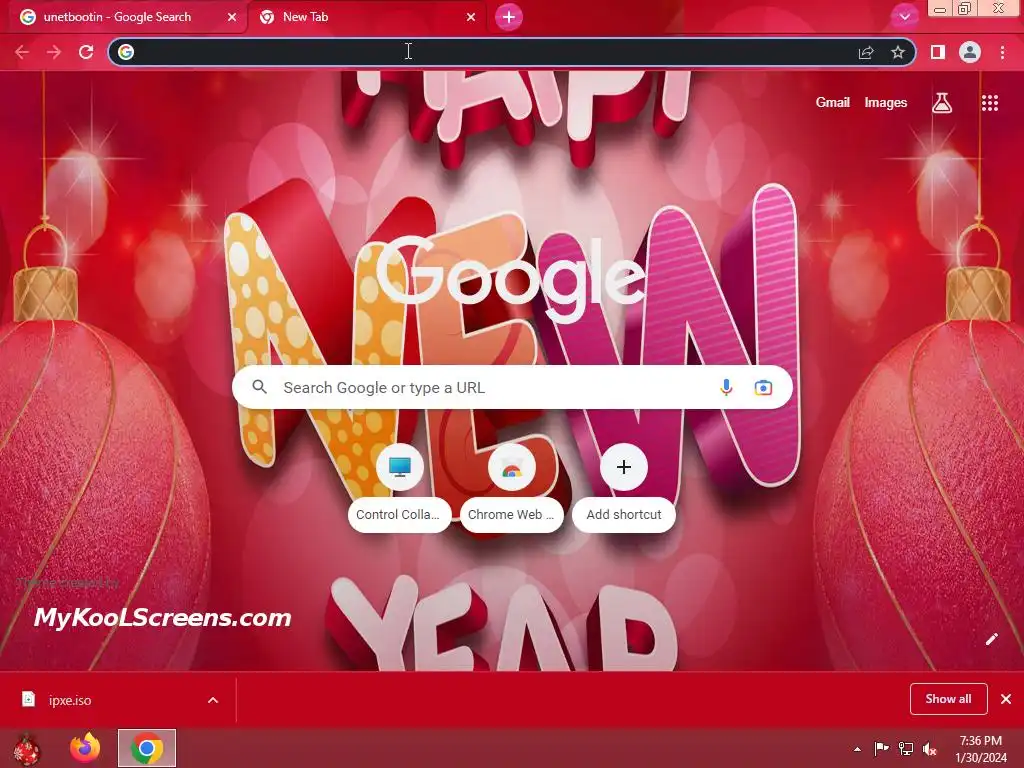The width and height of the screenshot is (1024, 768).
Task: Search by image with Google Lens camera
Action: (x=763, y=388)
